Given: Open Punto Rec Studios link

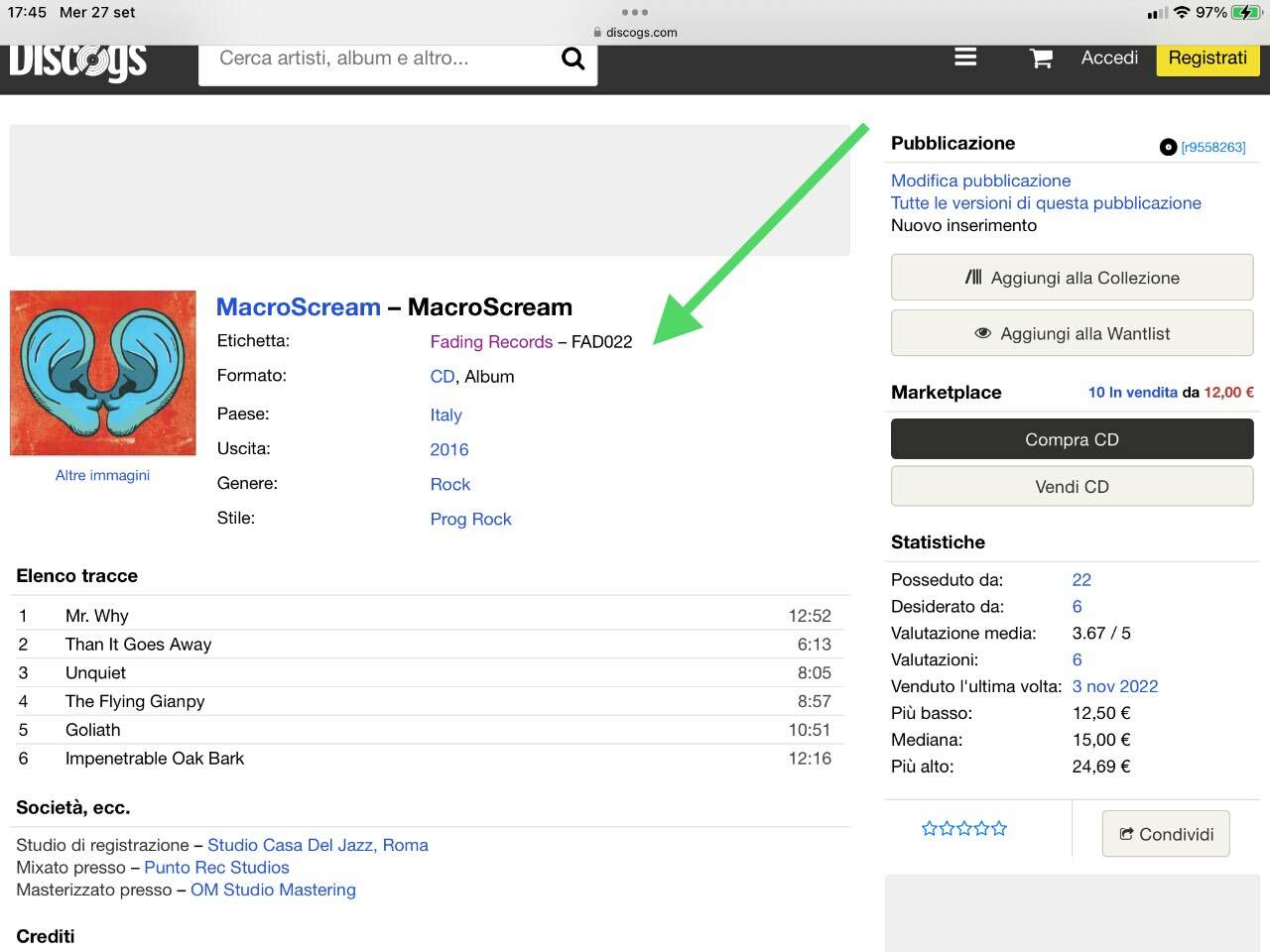Looking at the screenshot, I should tap(216, 868).
